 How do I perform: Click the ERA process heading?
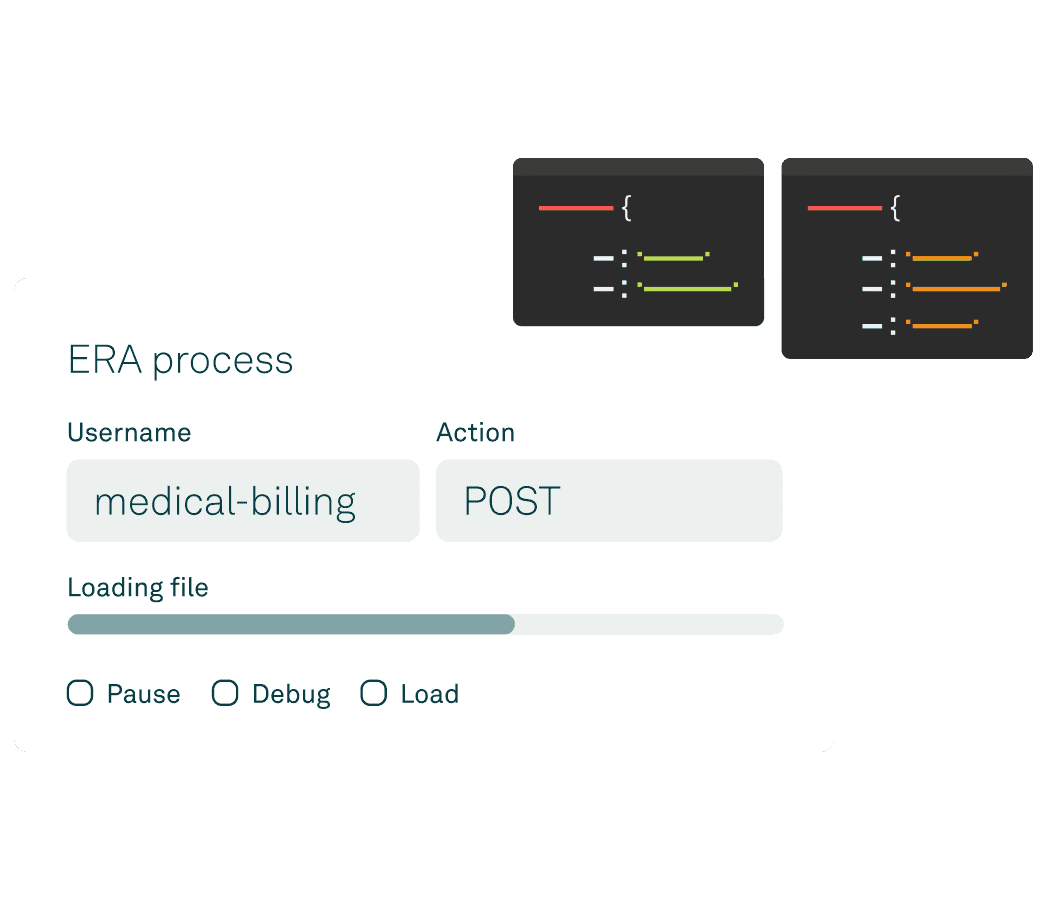click(180, 360)
